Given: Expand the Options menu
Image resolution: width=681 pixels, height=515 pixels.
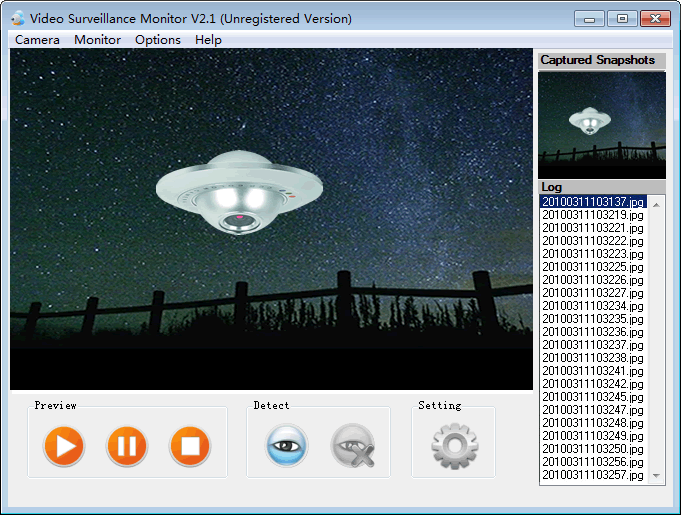Looking at the screenshot, I should (158, 40).
